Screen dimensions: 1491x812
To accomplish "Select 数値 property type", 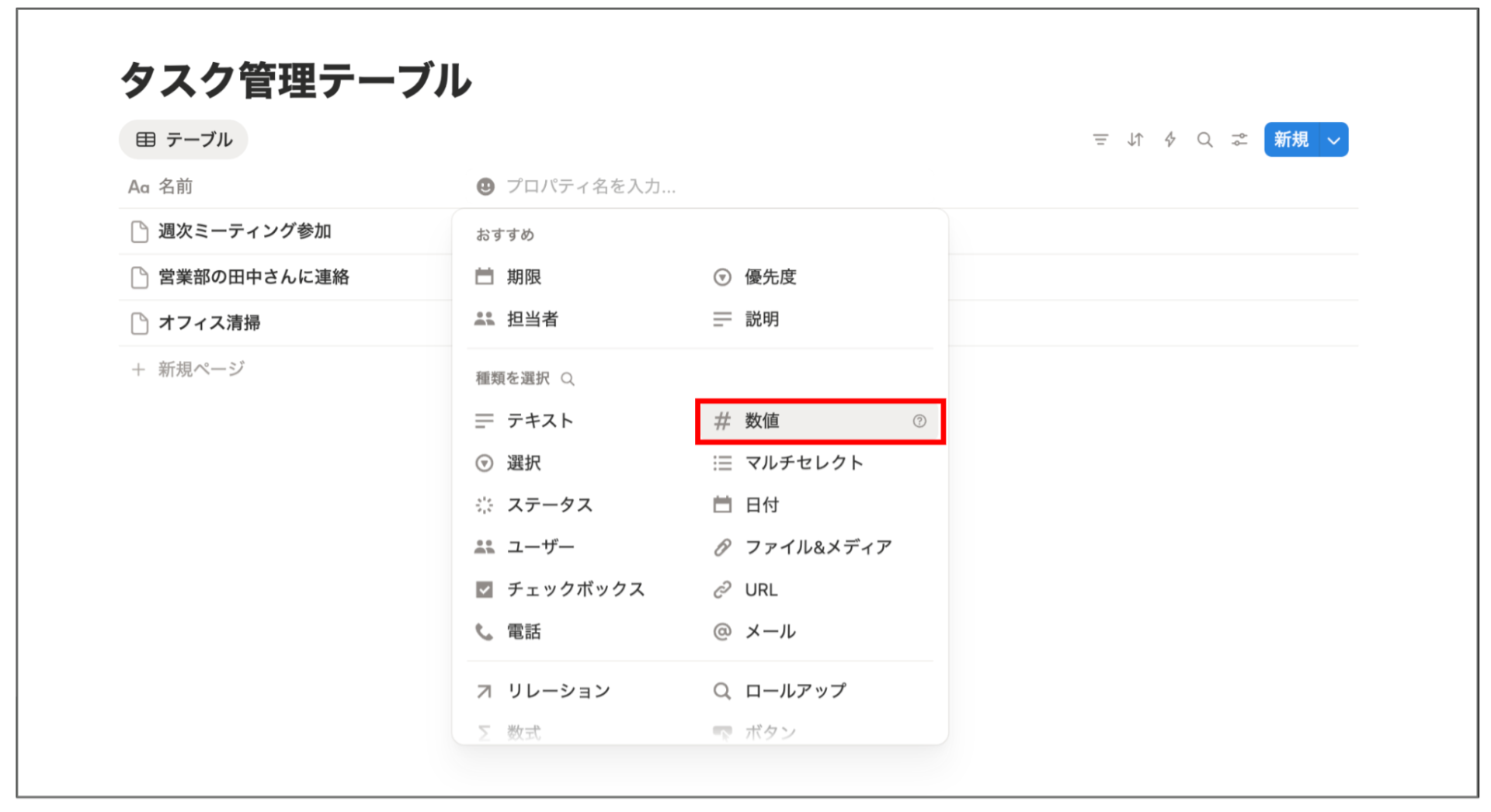I will pos(820,421).
